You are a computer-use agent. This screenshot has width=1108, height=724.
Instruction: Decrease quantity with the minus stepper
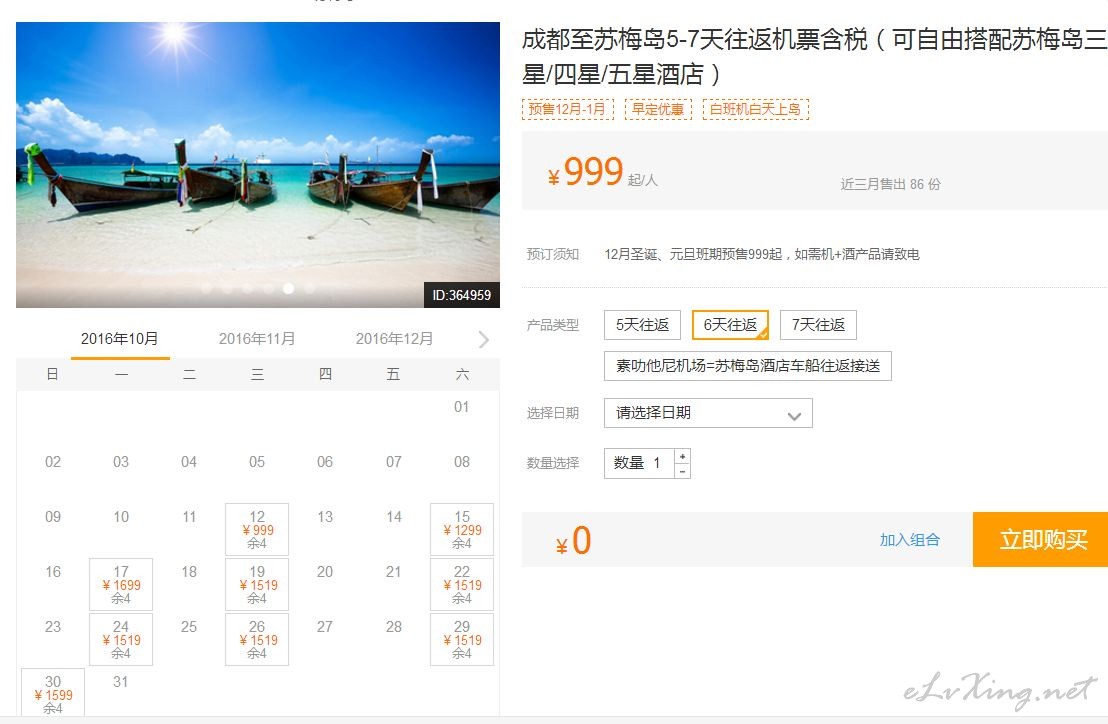683,471
